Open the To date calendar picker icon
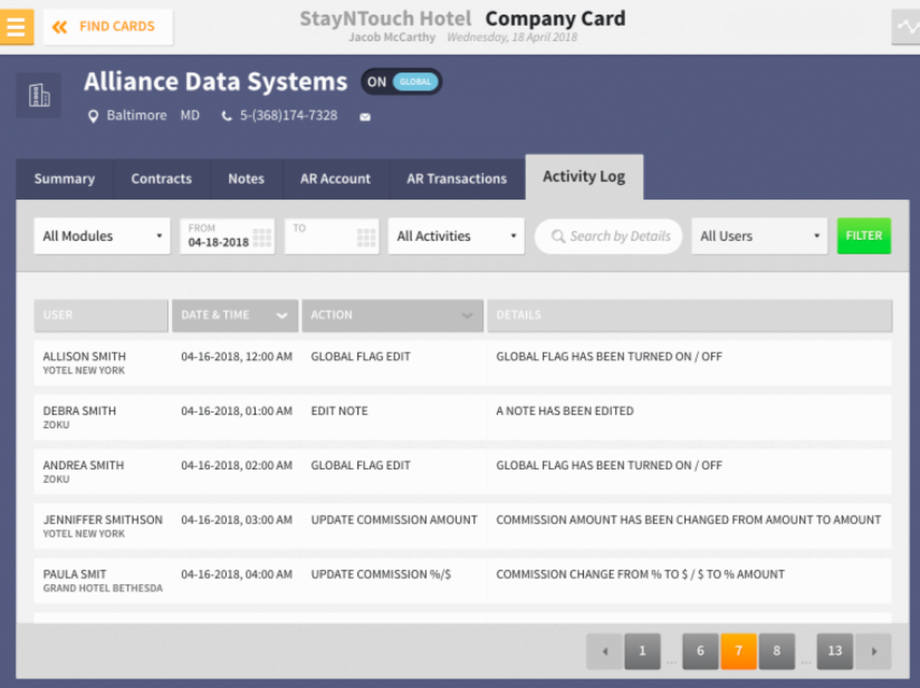Viewport: 920px width, 688px height. [366, 238]
